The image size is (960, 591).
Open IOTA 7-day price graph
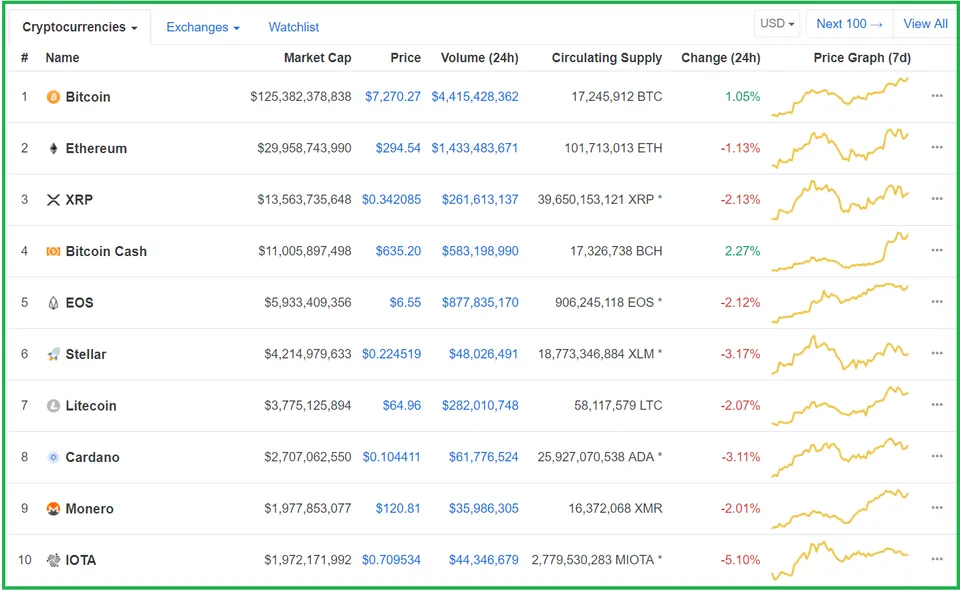840,560
